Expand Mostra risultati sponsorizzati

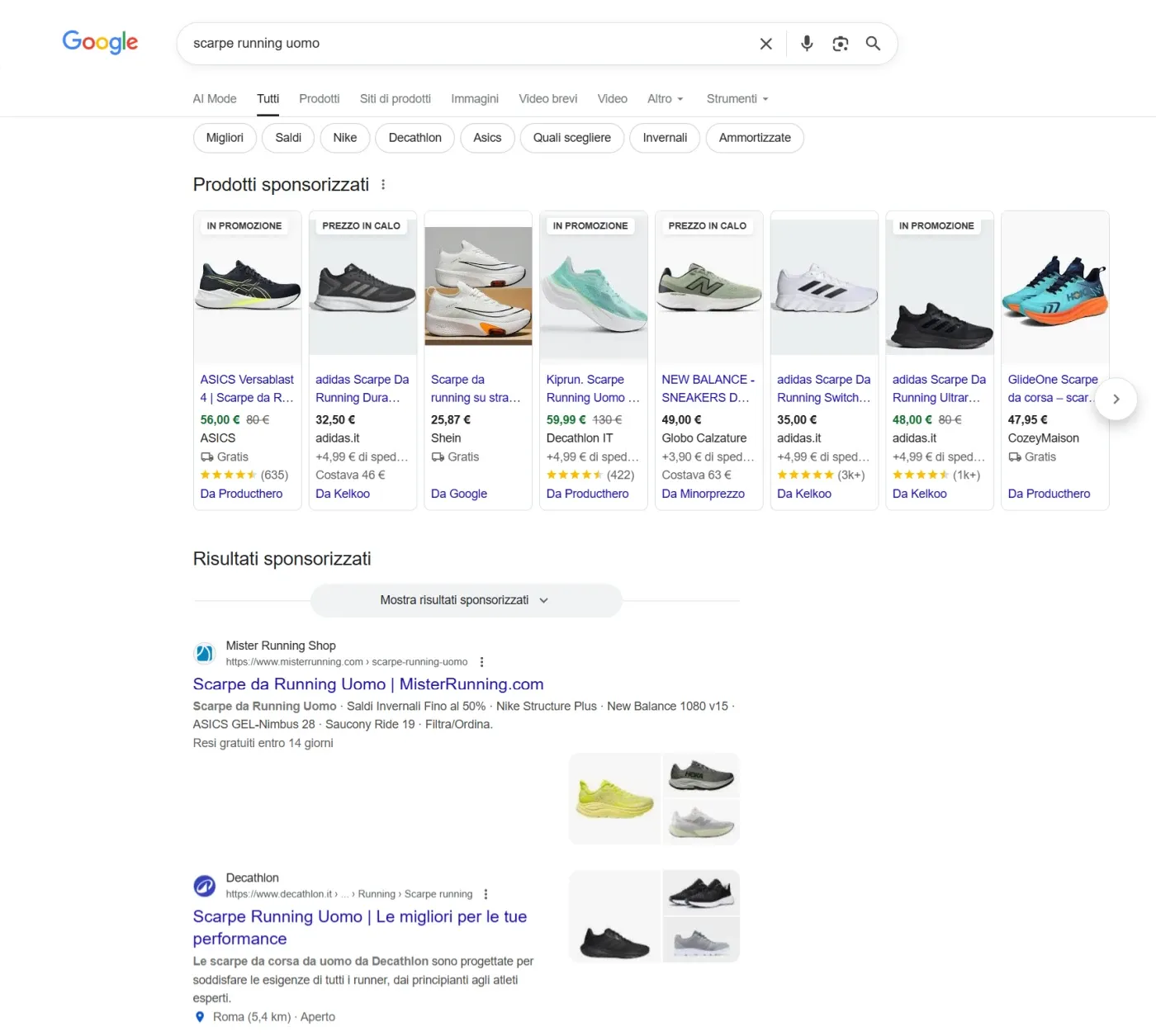point(466,600)
